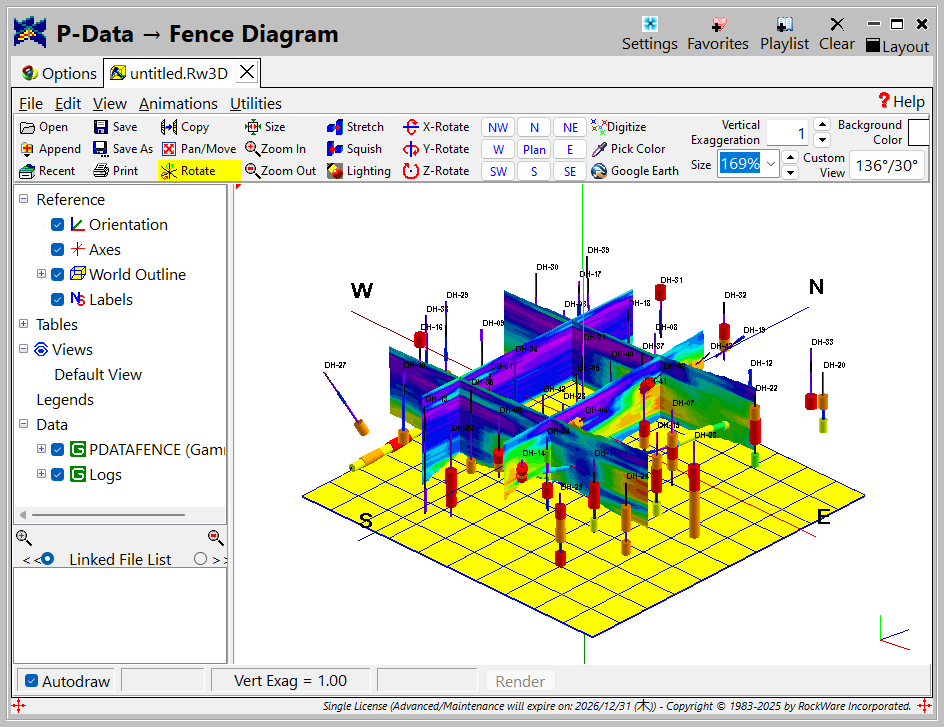Set view direction to NW
This screenshot has height=727, width=944.
click(498, 127)
